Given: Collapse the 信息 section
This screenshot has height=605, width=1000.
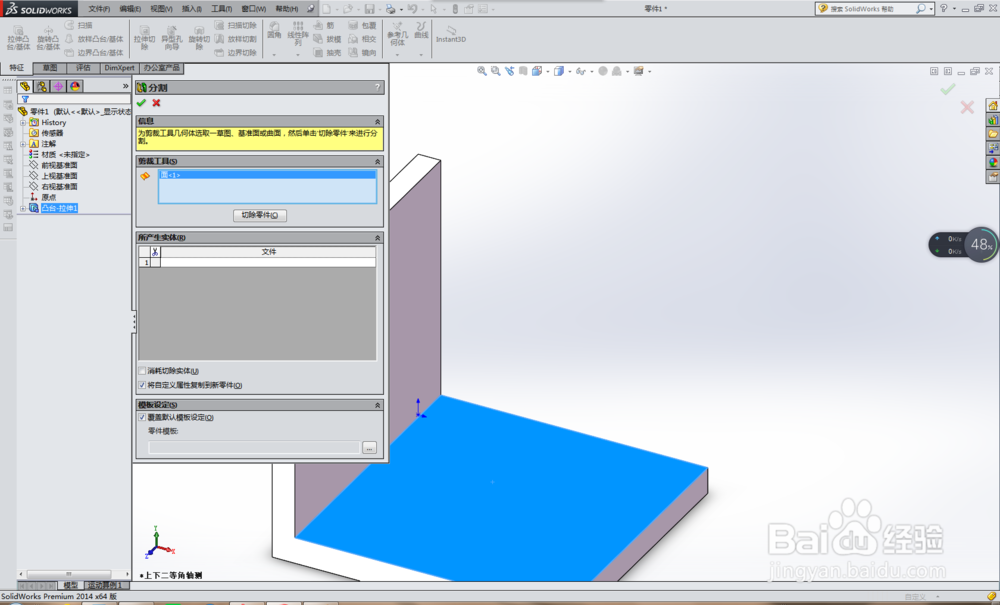Looking at the screenshot, I should click(377, 121).
